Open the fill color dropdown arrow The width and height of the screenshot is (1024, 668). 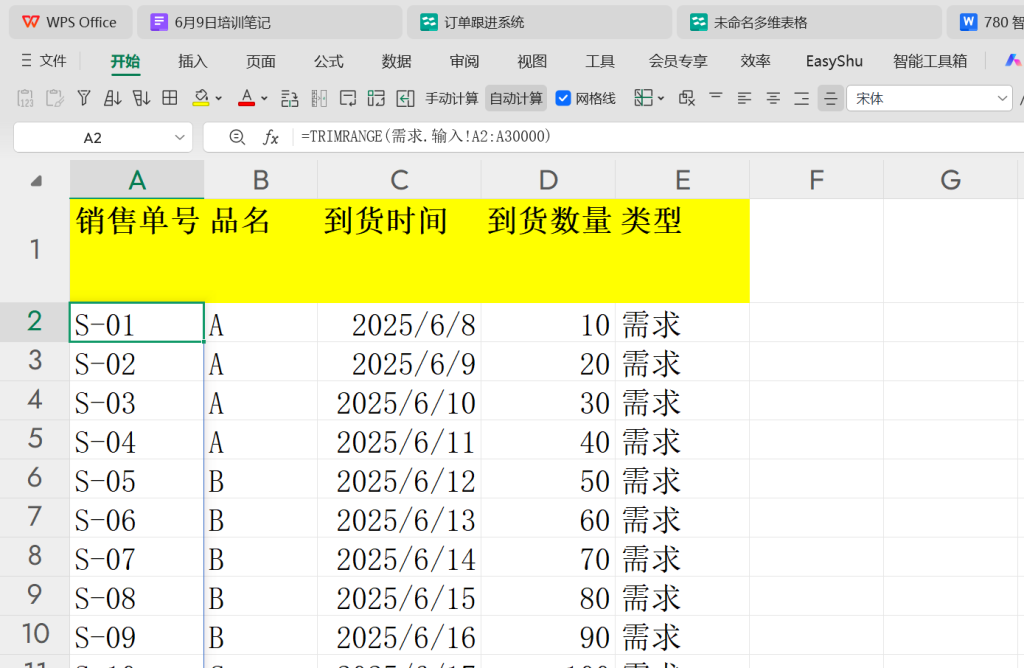point(219,99)
